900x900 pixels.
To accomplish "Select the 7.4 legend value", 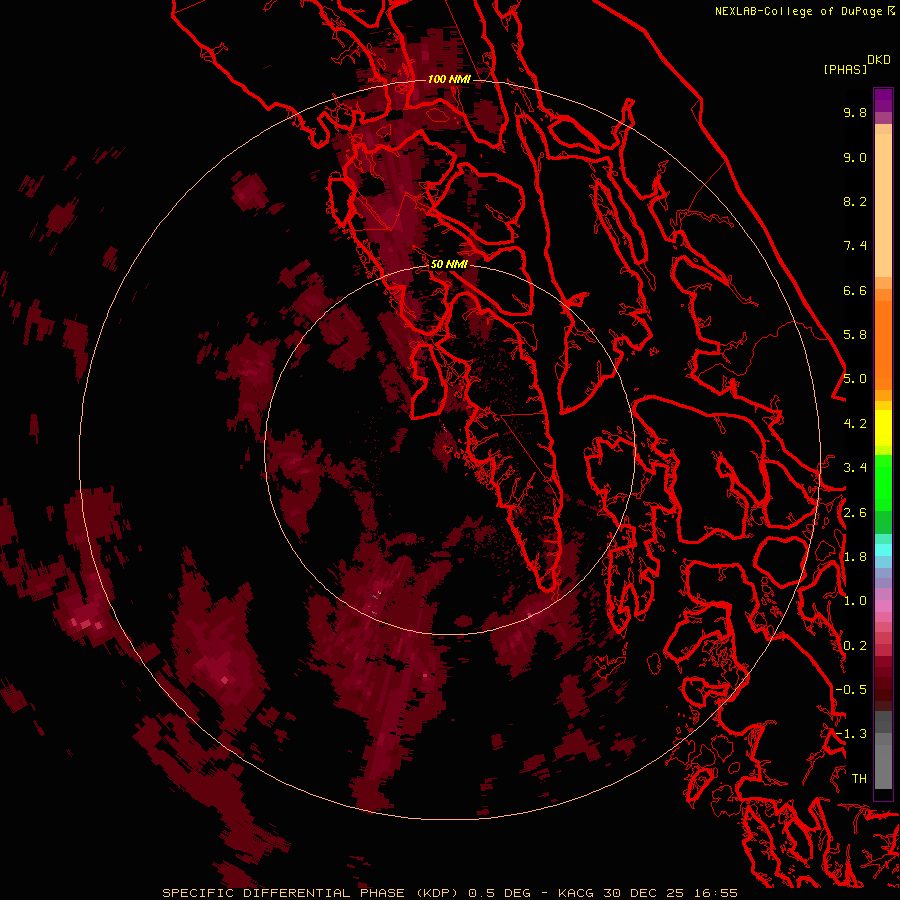I will [x=855, y=246].
